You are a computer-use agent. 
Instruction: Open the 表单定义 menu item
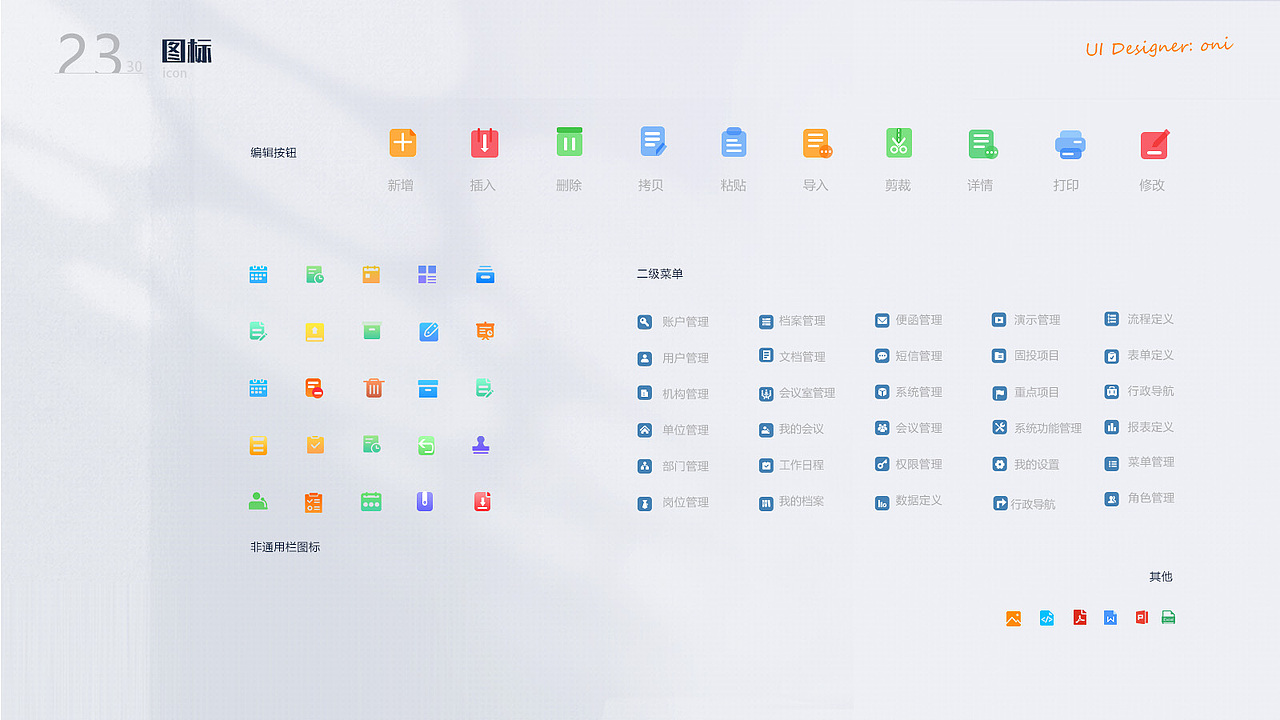(1139, 355)
